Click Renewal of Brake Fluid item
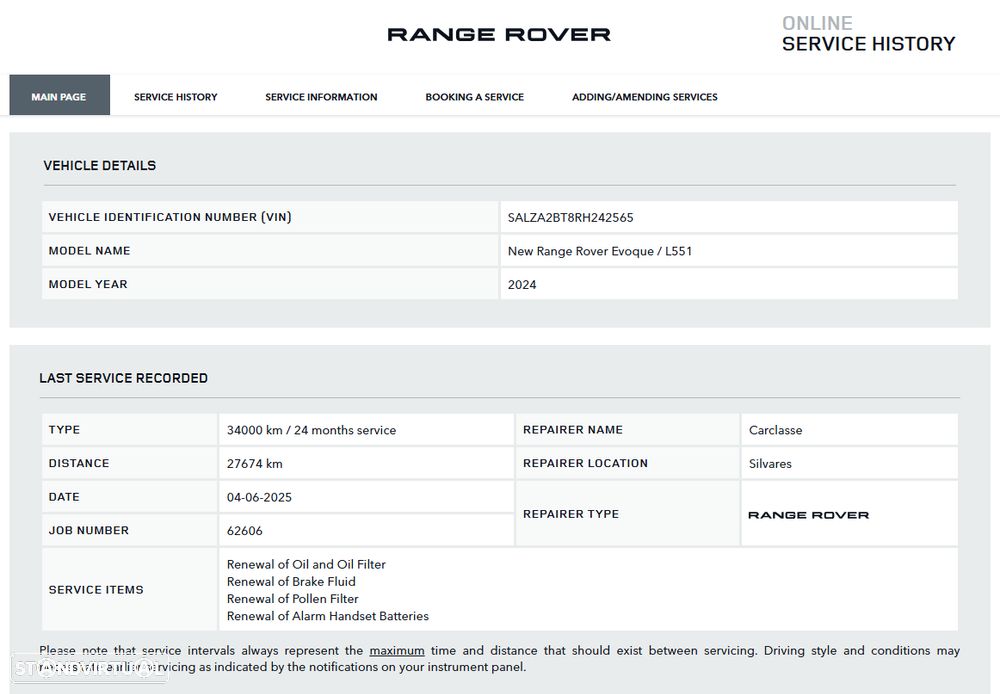 (291, 582)
